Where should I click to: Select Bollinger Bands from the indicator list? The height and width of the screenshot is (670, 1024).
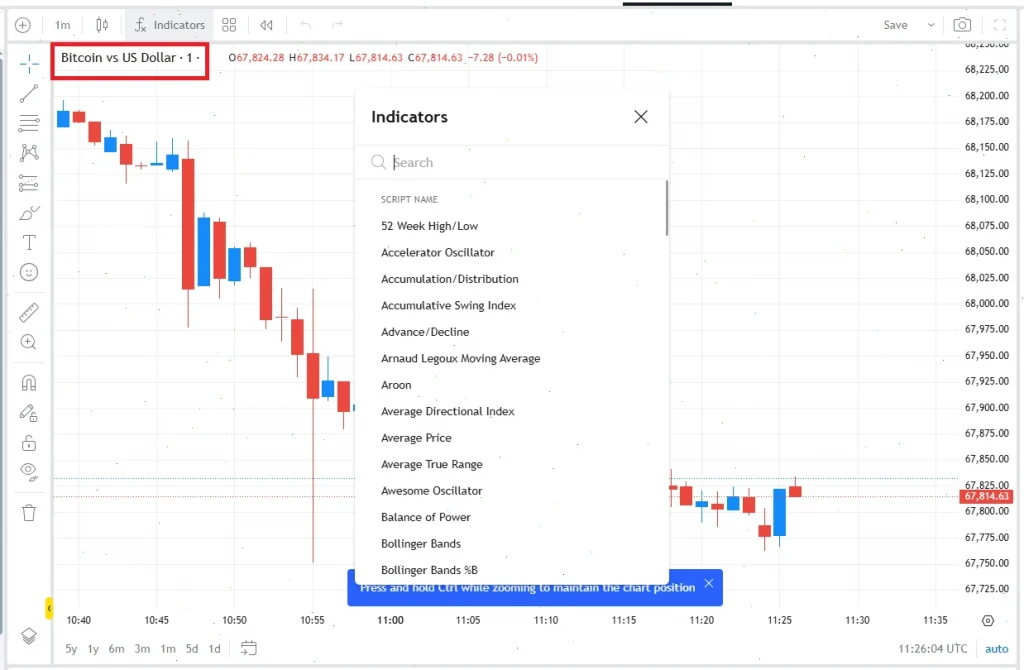(419, 543)
